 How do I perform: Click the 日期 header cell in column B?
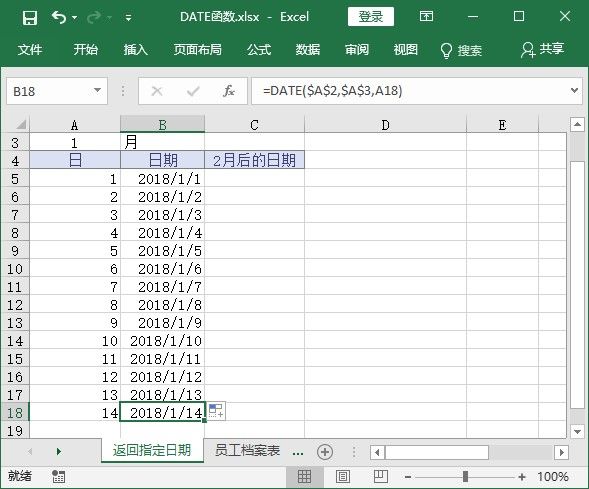[162, 160]
